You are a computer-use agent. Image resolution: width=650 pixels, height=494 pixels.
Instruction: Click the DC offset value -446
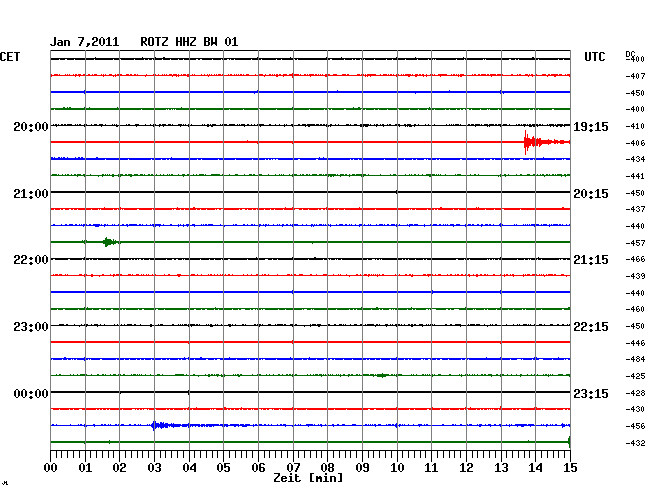click(635, 343)
